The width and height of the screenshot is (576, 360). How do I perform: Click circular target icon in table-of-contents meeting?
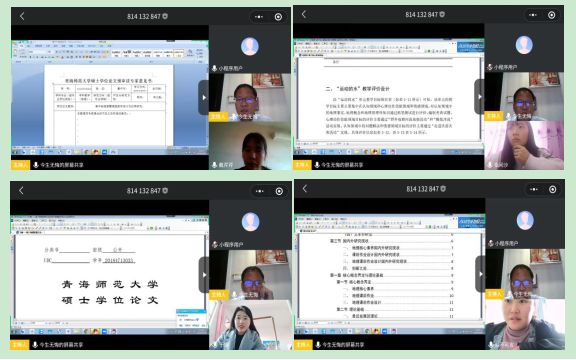[x=552, y=189]
